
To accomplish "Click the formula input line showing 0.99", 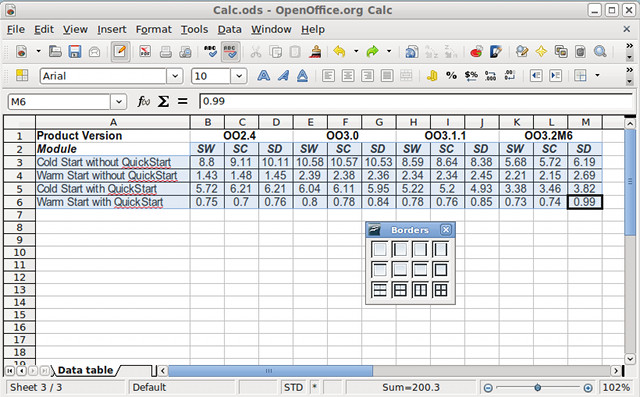I will [416, 101].
